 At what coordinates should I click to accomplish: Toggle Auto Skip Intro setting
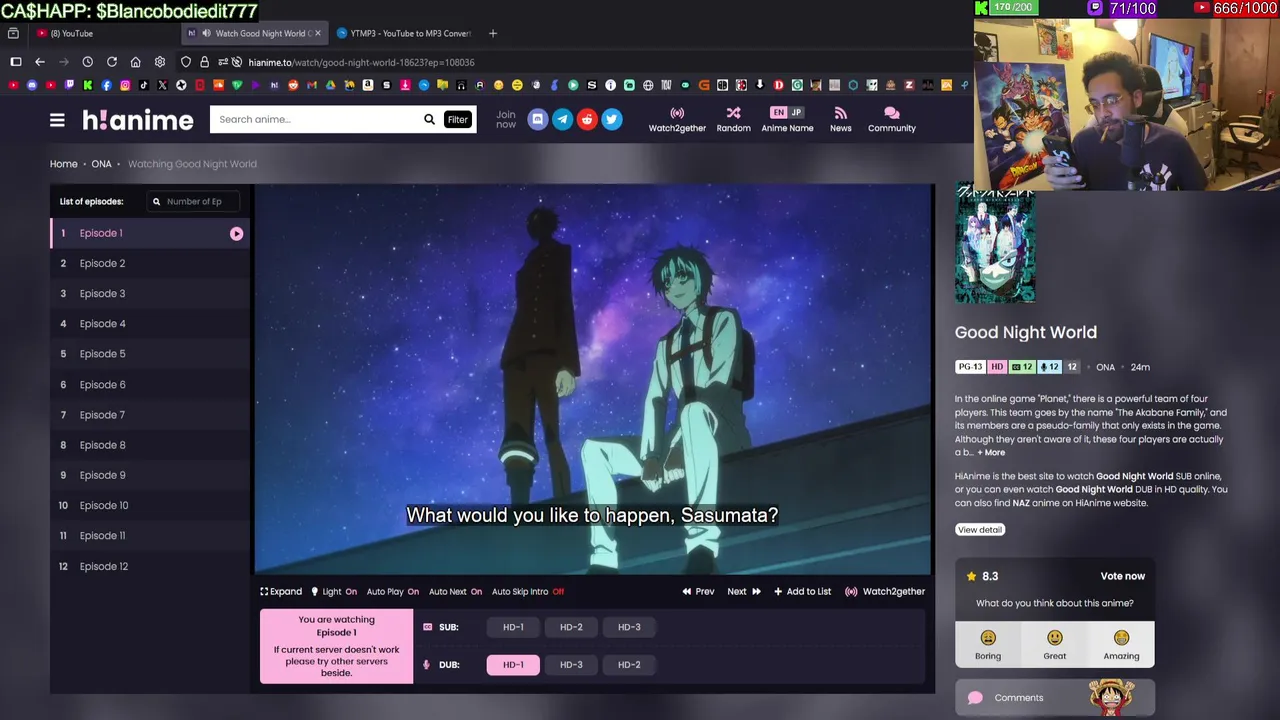coord(528,592)
